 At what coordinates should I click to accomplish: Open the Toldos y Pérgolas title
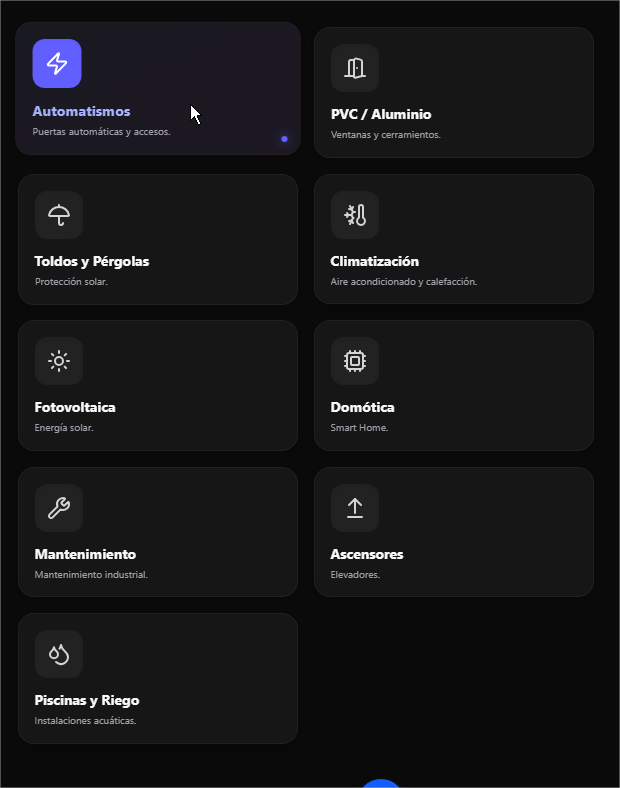point(92,261)
